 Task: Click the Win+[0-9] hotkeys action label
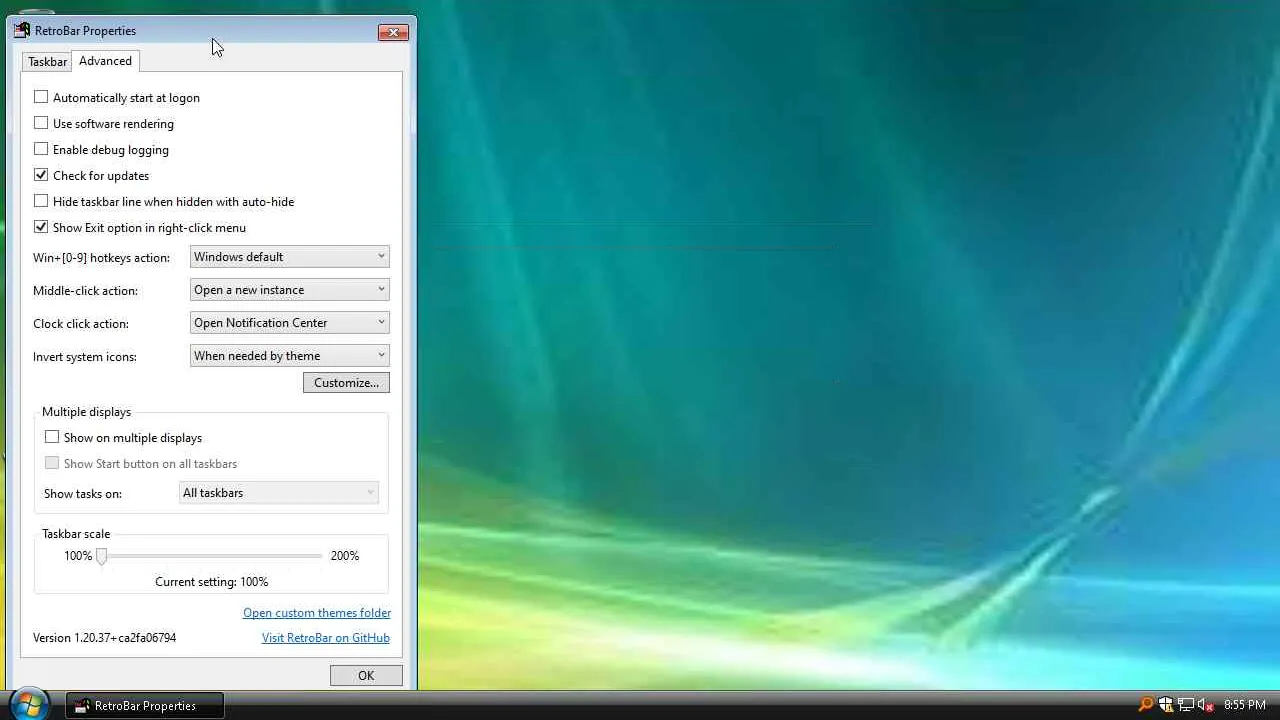101,258
